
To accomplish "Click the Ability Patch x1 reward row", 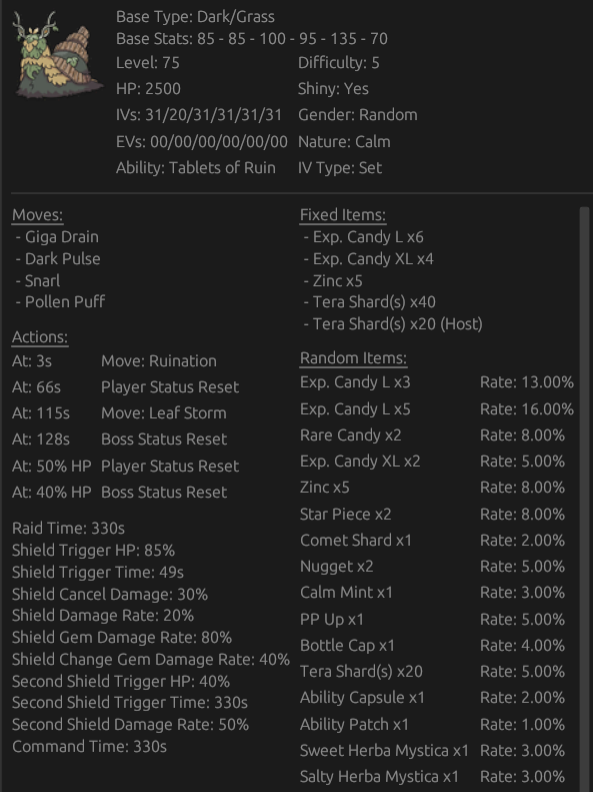I will [x=432, y=724].
